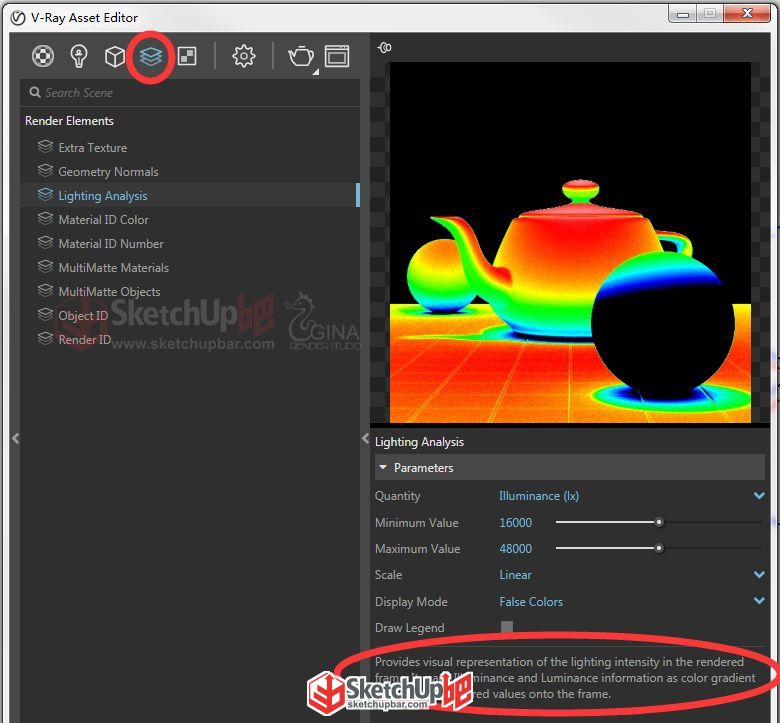Click the Linear scale value

515,575
